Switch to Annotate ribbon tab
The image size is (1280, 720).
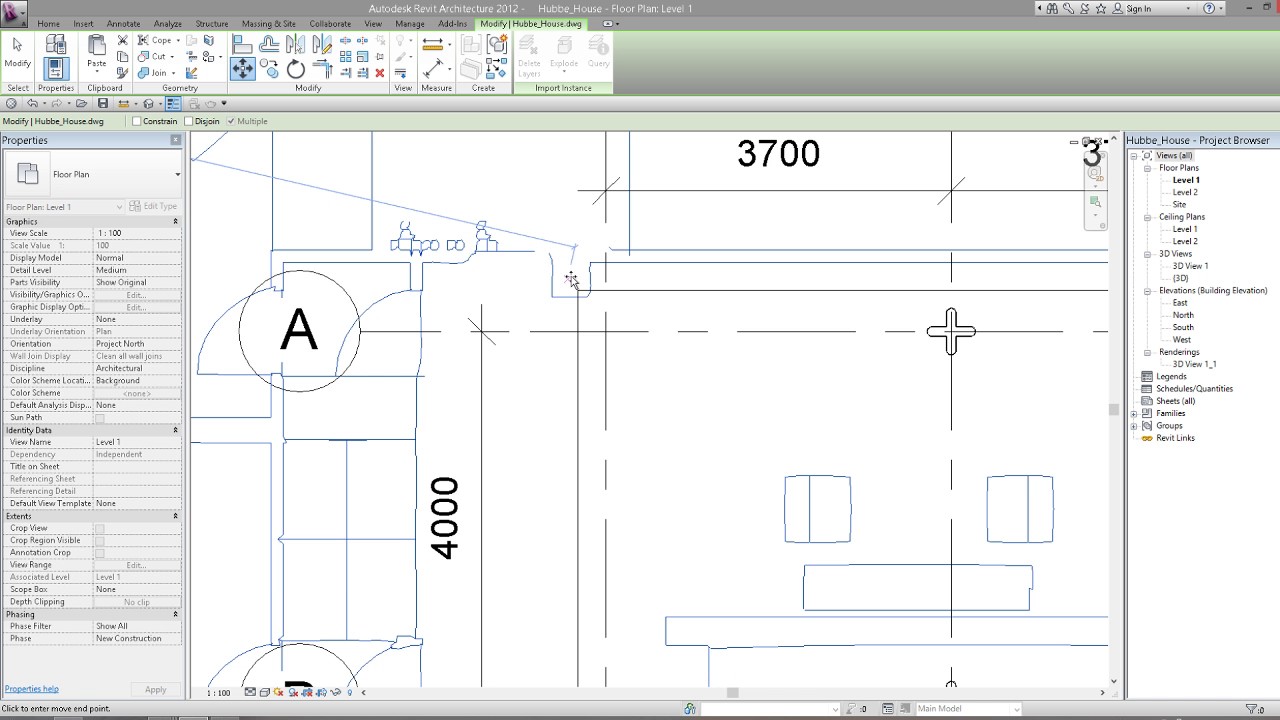(123, 23)
